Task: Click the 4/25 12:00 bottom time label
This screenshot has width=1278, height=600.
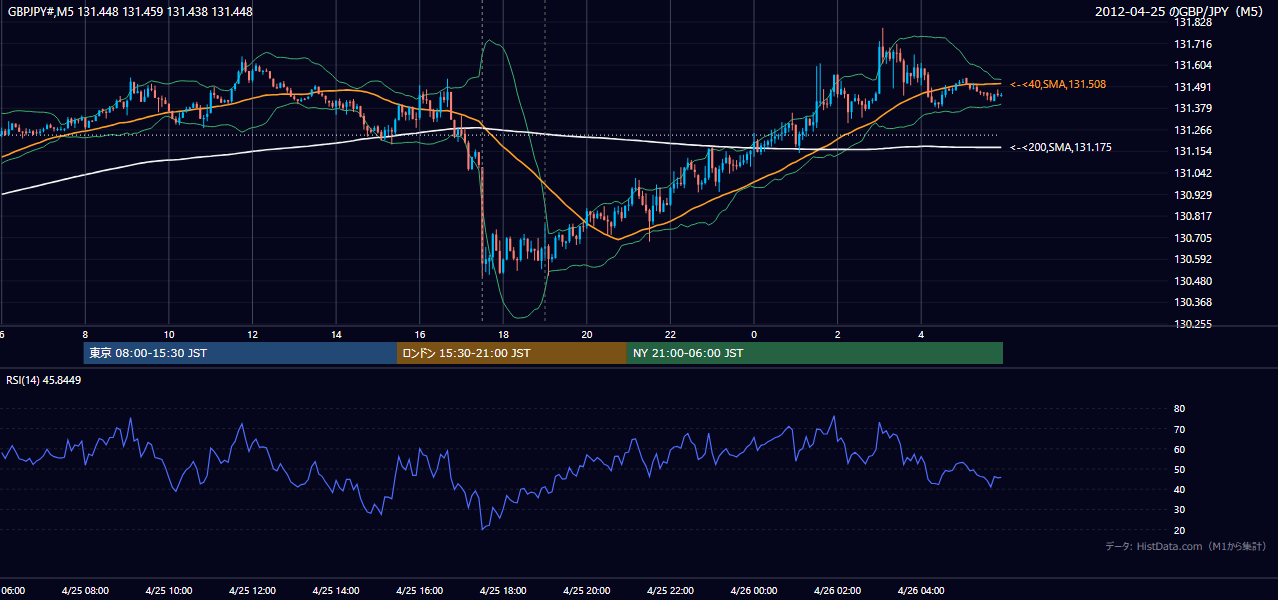Action: click(252, 591)
